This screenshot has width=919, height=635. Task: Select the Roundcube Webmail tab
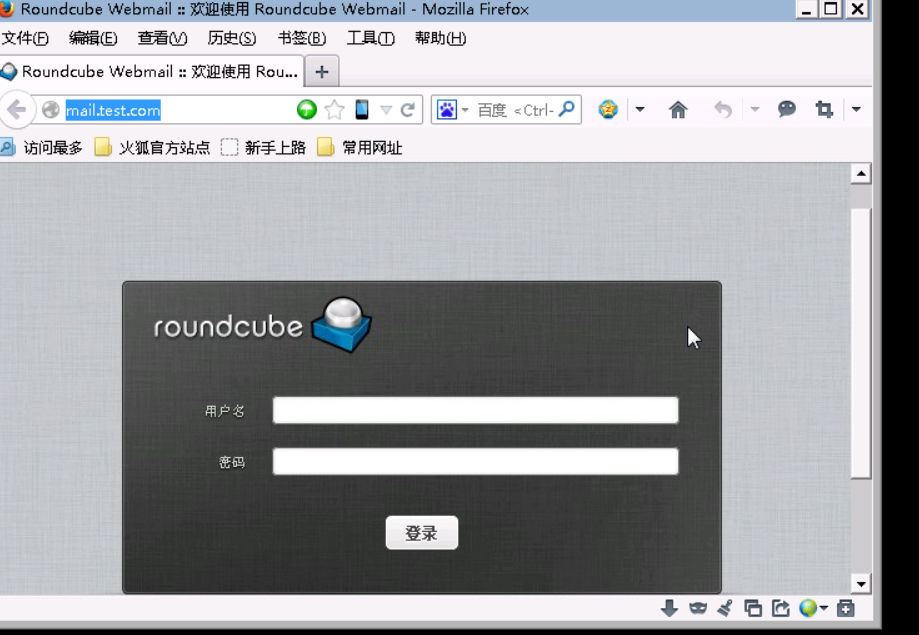pos(151,72)
